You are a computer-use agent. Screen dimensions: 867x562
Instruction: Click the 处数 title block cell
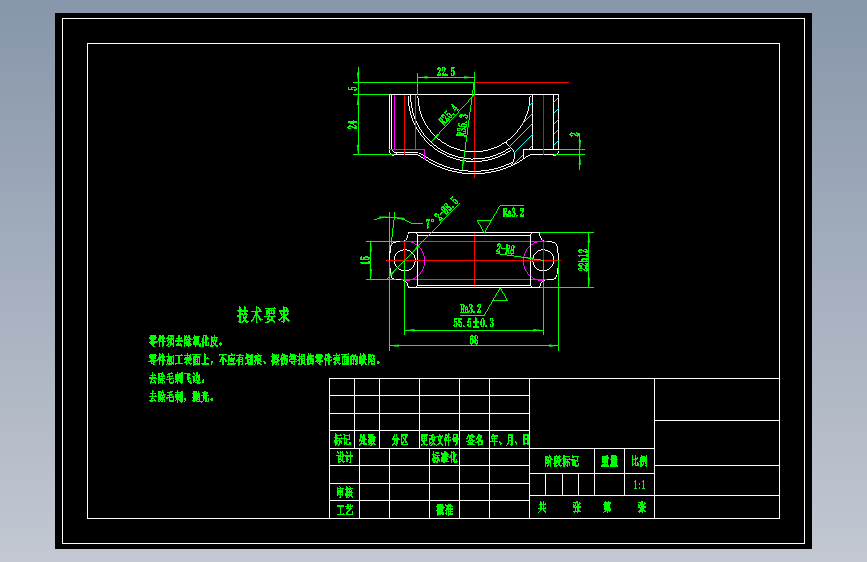(367, 440)
